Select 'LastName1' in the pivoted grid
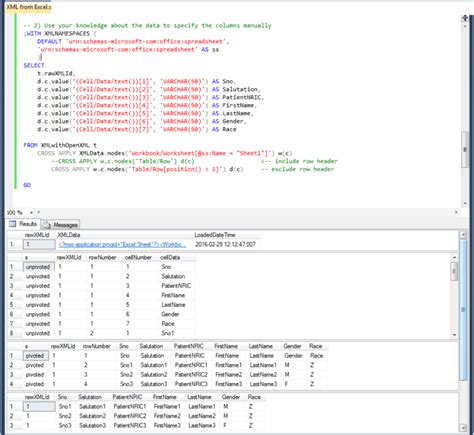This screenshot has width=474, height=435. click(263, 365)
